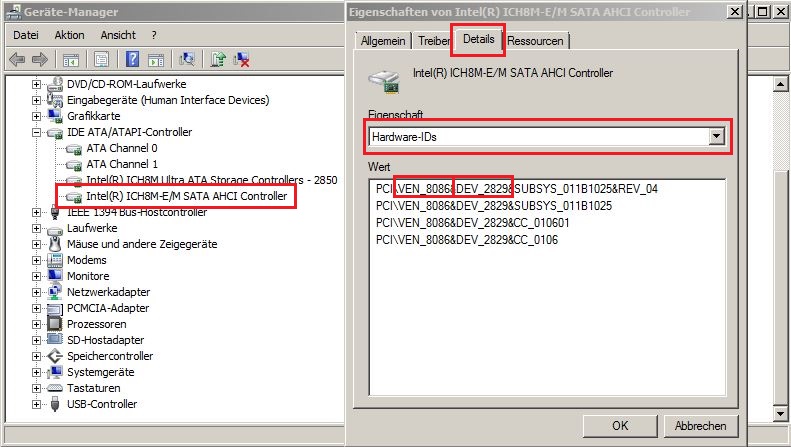Viewport: 791px width, 447px height.
Task: Open the Datei menu
Action: pyautogui.click(x=26, y=35)
